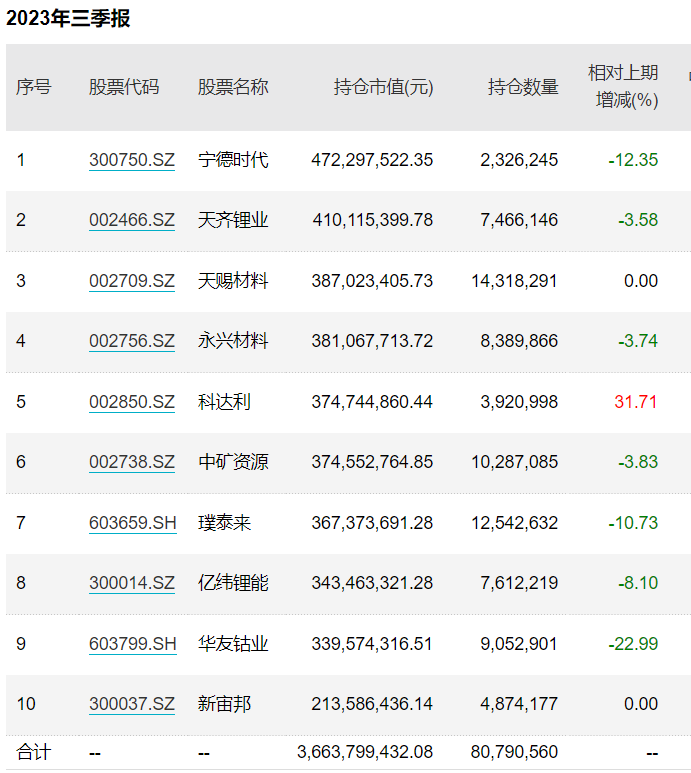691x773 pixels.
Task: Click the 序号 column header
Action: [x=34, y=87]
